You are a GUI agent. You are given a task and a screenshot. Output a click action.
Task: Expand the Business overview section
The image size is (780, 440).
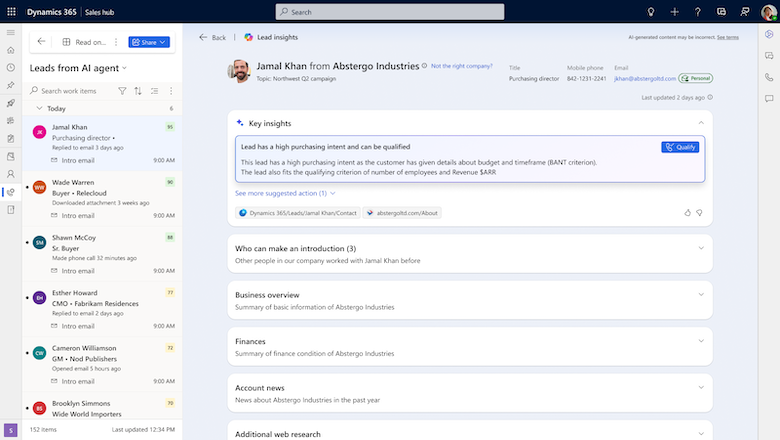700,295
